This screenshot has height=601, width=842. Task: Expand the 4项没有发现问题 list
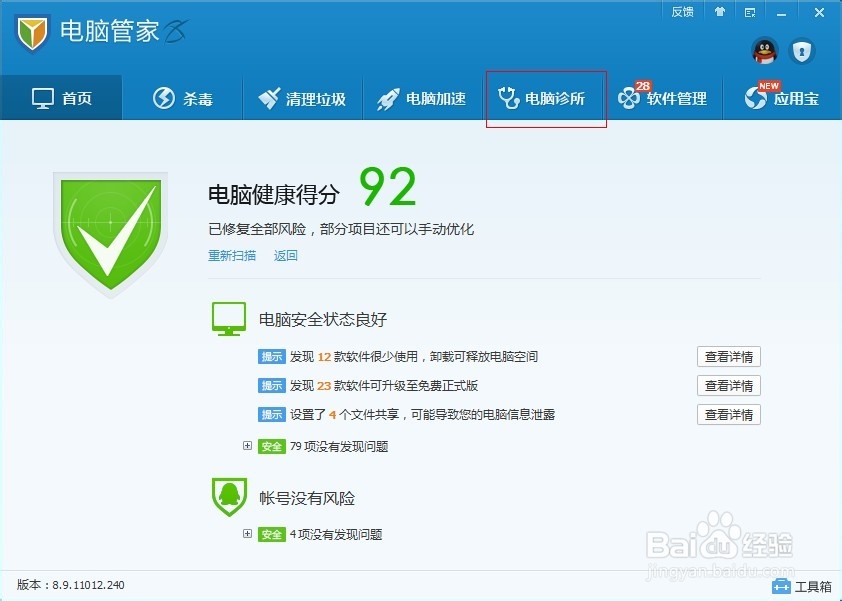248,534
